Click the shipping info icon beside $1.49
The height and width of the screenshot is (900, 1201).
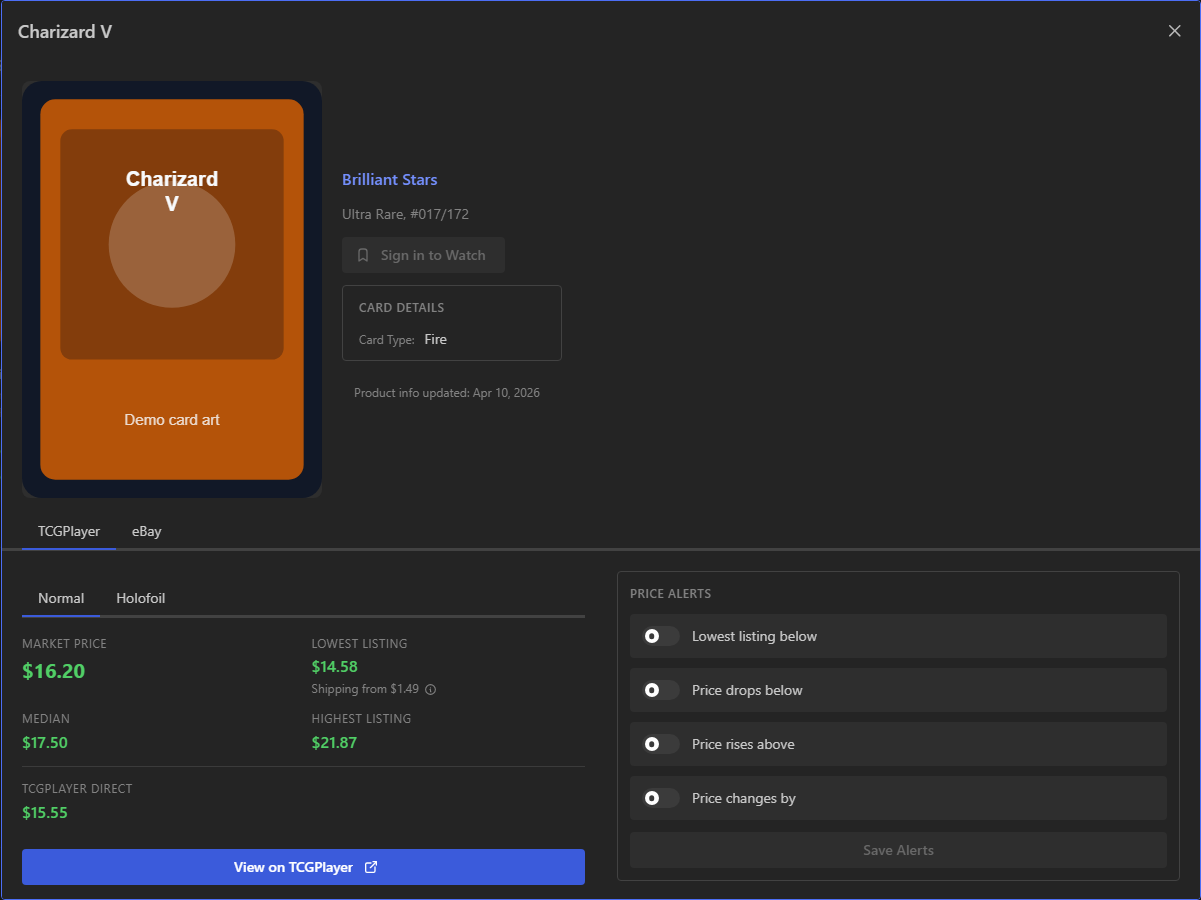pos(431,689)
